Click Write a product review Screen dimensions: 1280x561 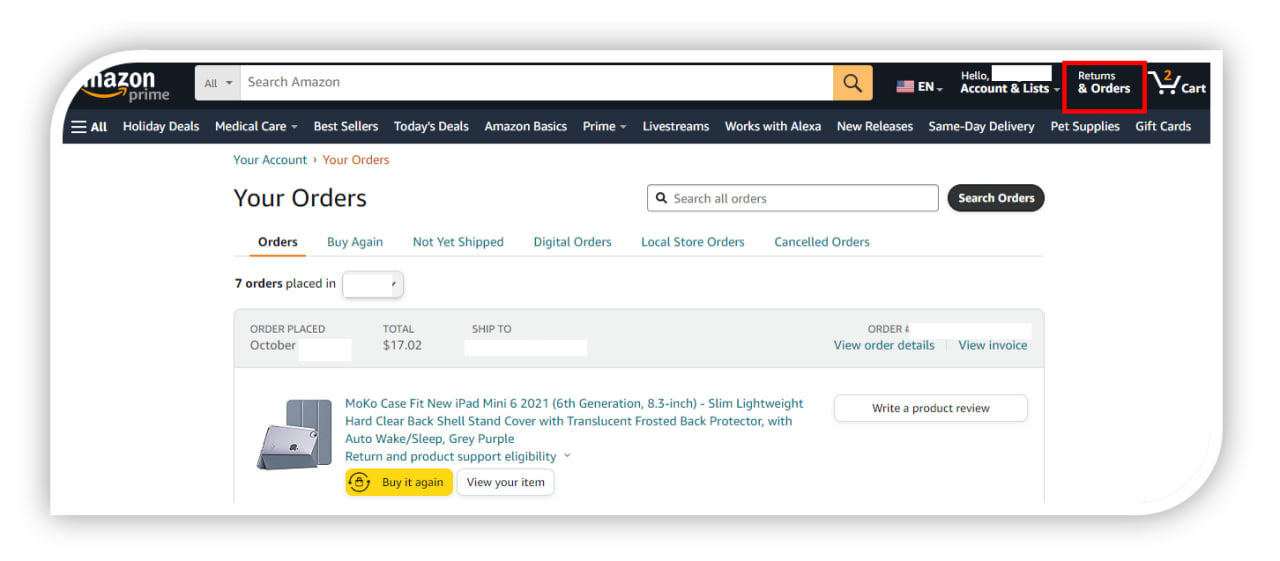[931, 408]
